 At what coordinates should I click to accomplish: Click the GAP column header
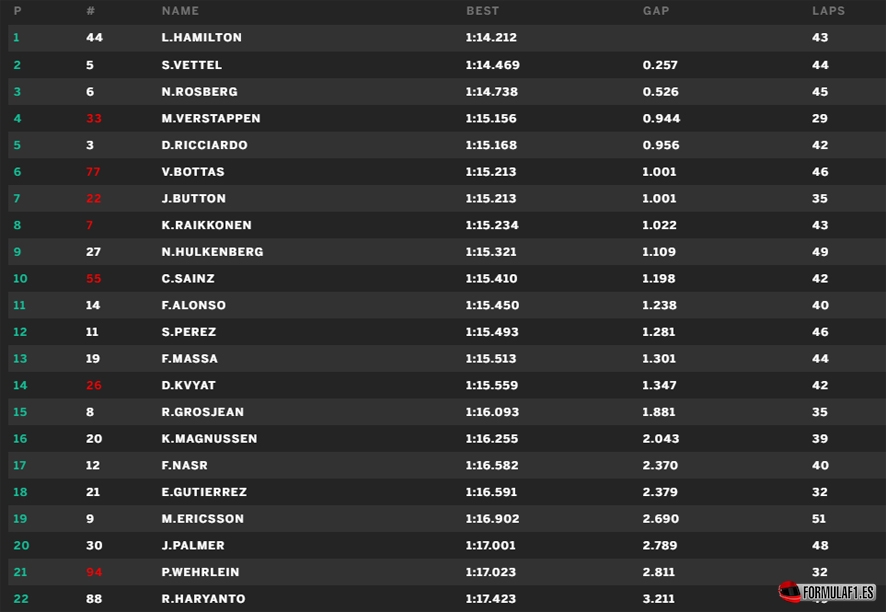pos(656,11)
